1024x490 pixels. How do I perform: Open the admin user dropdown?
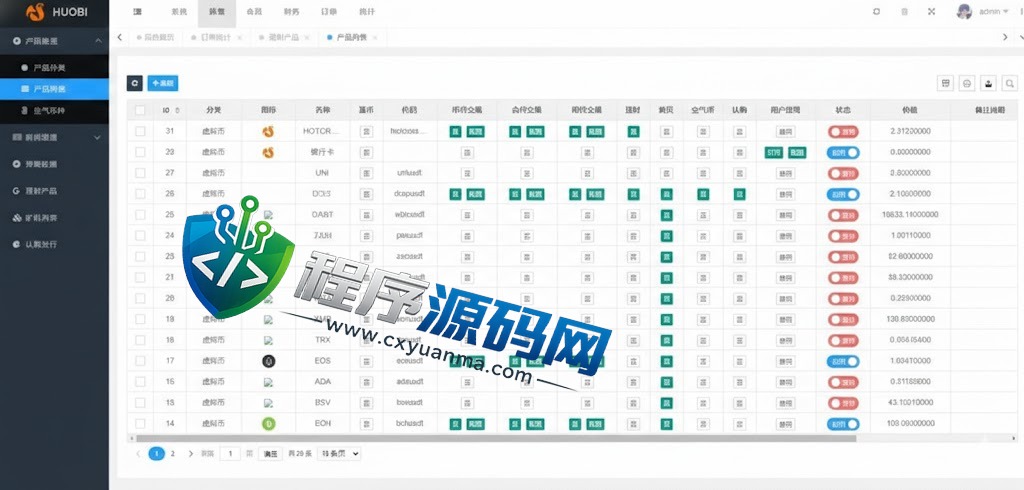(x=993, y=12)
